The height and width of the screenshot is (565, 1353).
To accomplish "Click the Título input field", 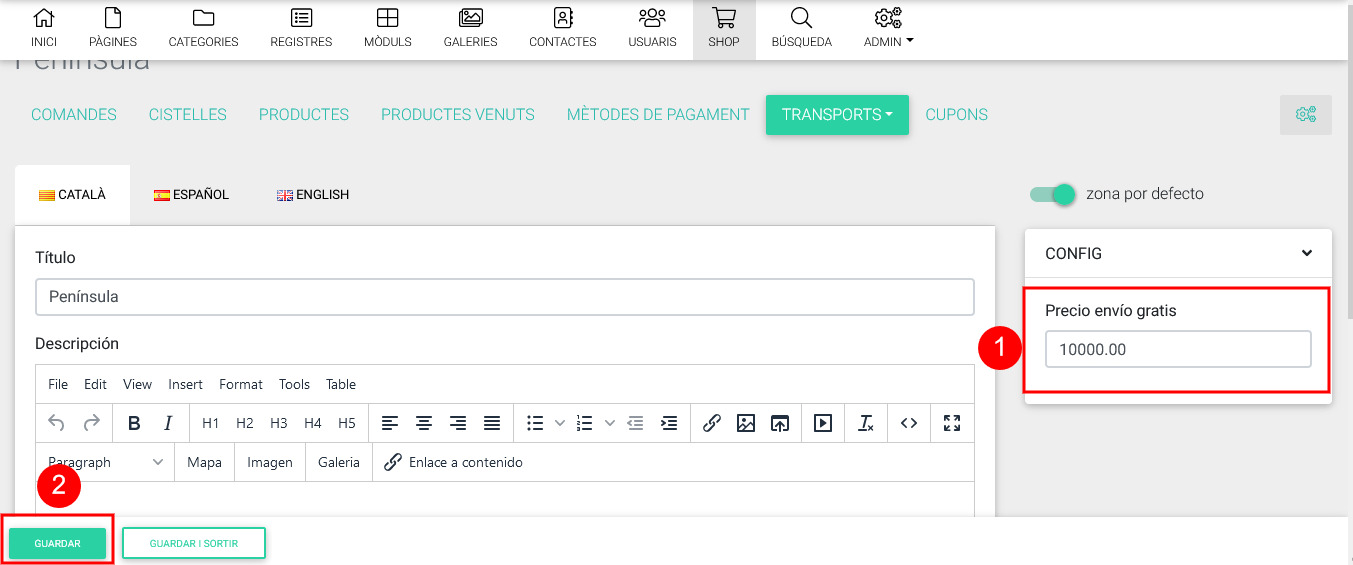I will point(504,297).
